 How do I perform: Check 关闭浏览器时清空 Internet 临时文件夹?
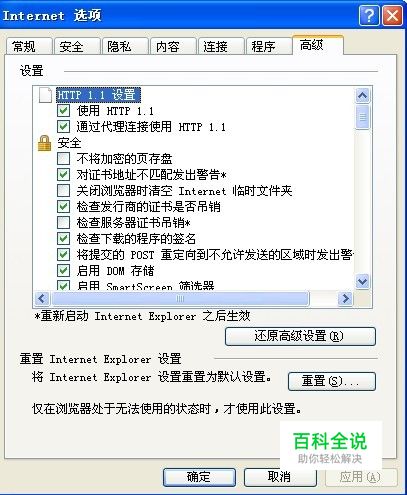tap(63, 191)
